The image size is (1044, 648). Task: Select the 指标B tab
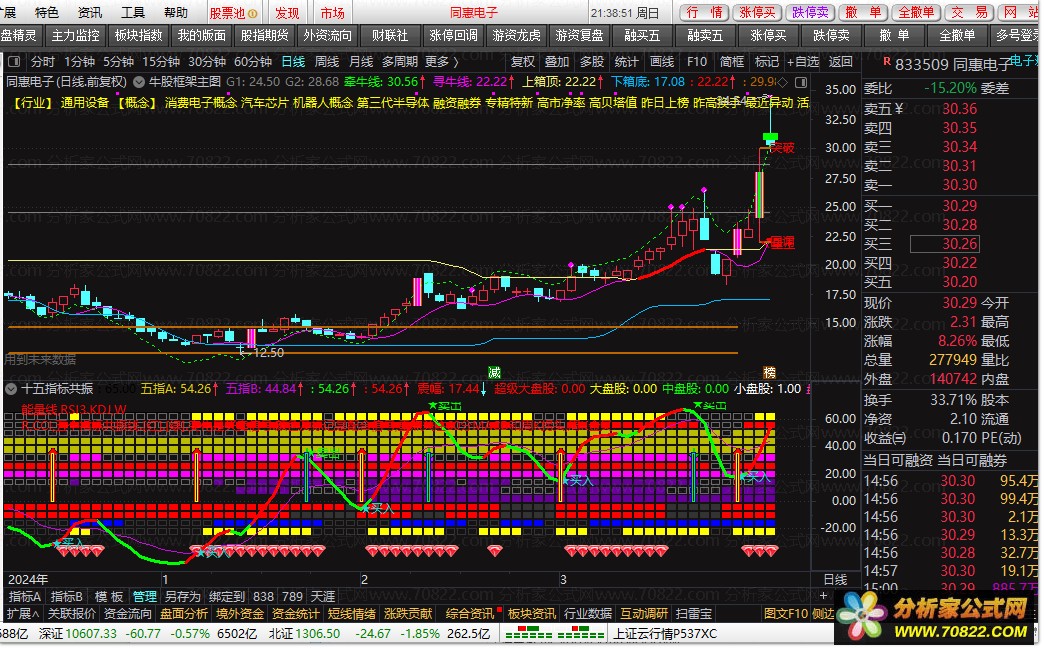pyautogui.click(x=67, y=597)
